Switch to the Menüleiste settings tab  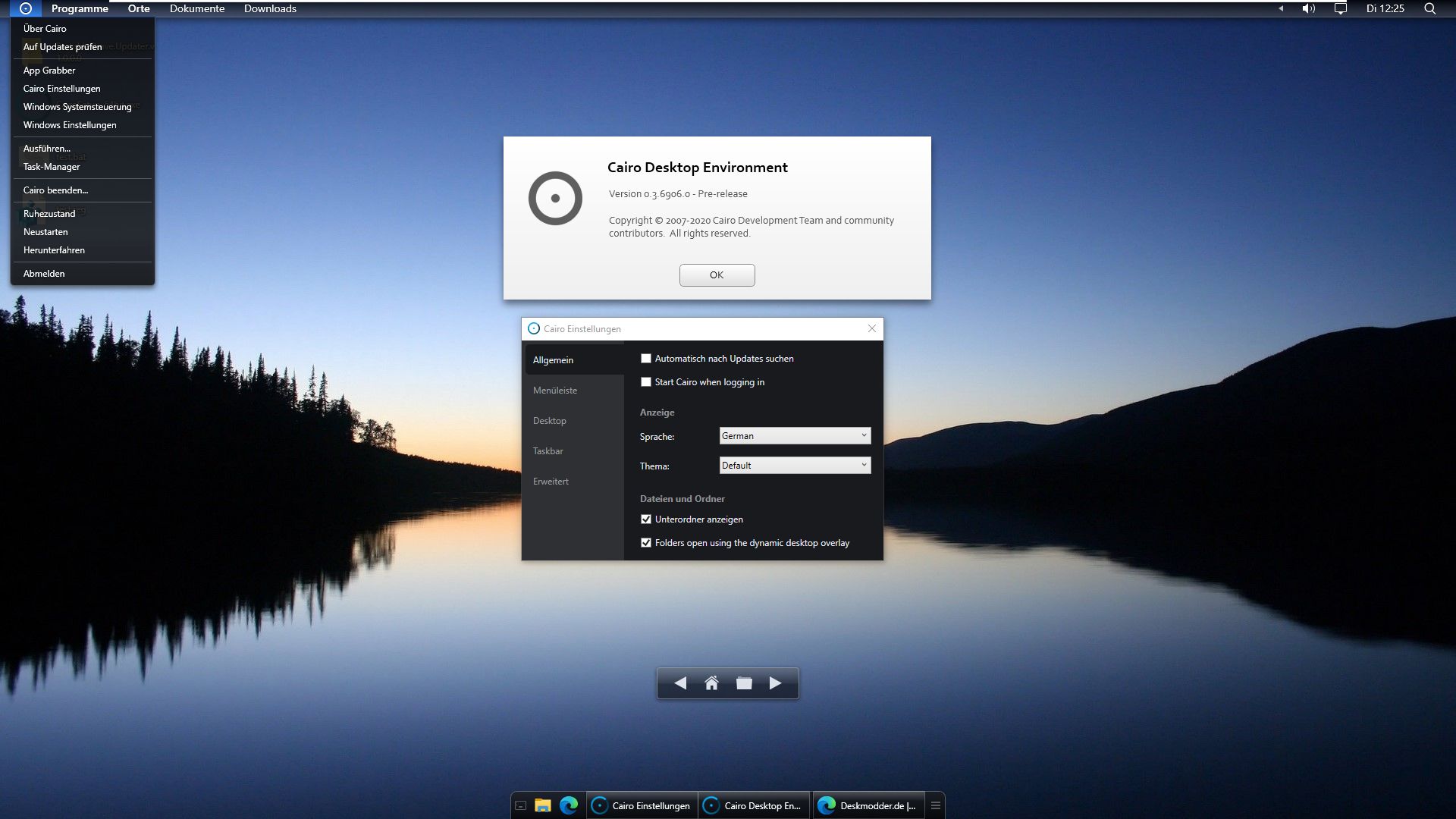[574, 390]
